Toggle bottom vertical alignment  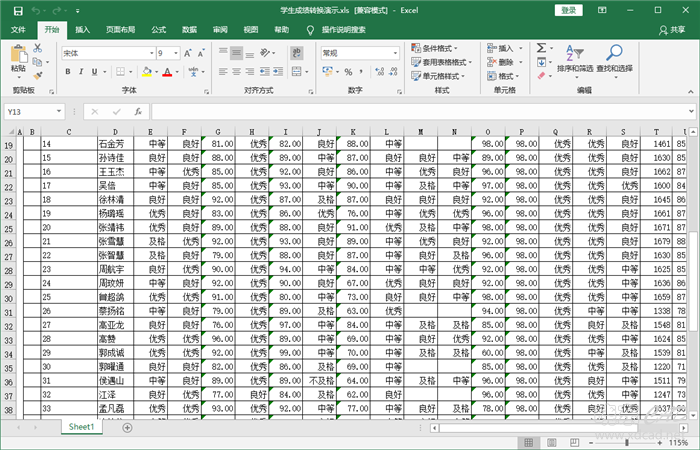click(250, 53)
